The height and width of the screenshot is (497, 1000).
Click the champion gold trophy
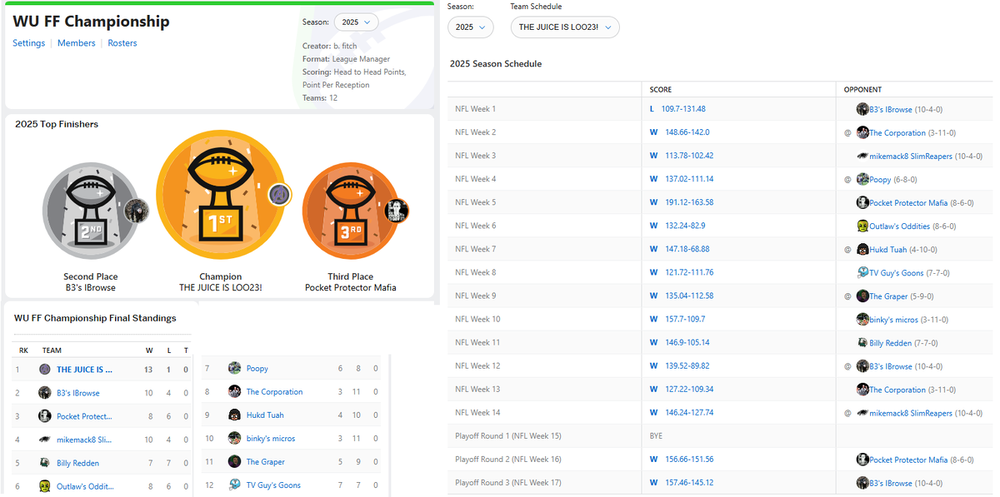click(221, 193)
